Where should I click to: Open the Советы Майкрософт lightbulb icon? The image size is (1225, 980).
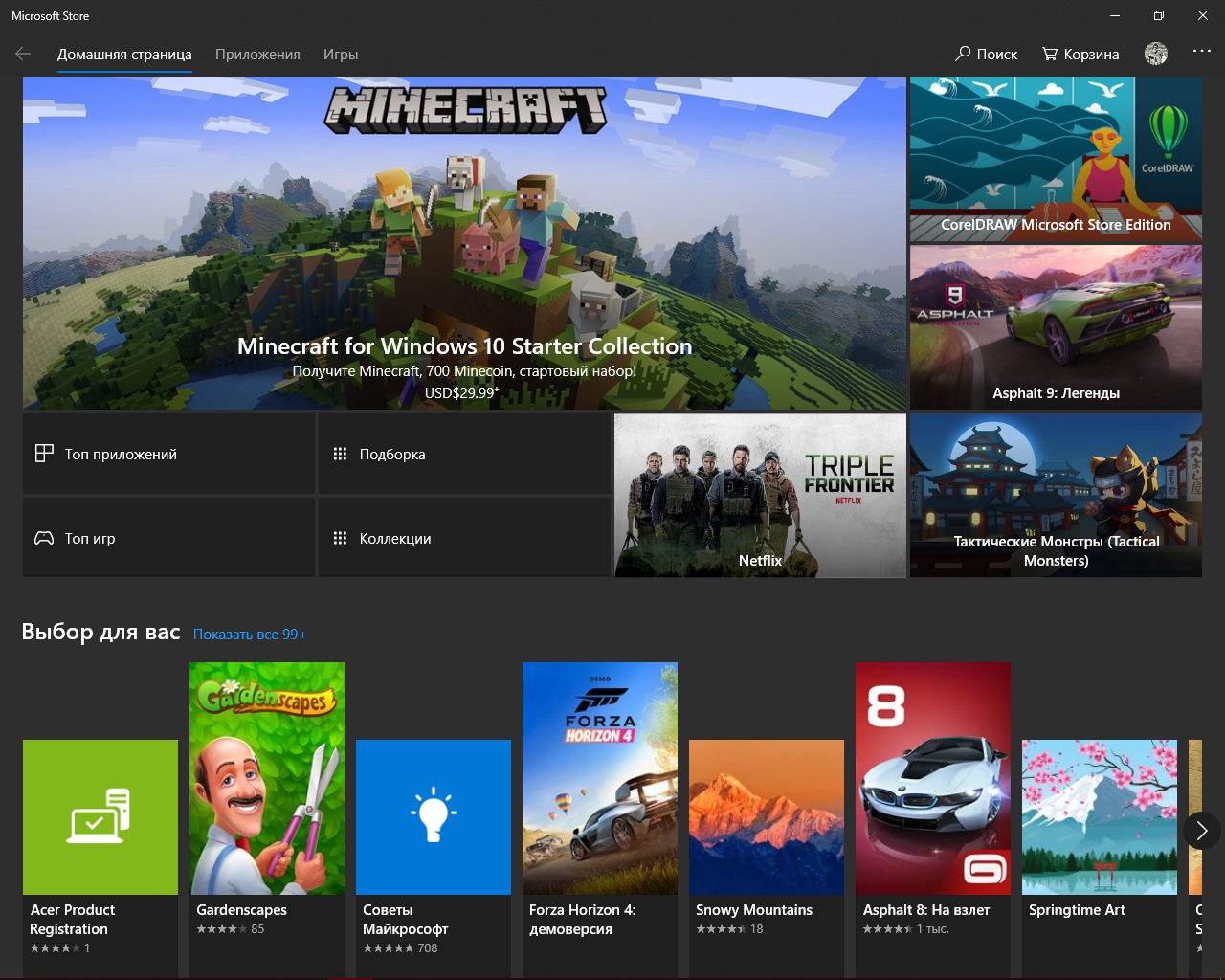click(434, 817)
